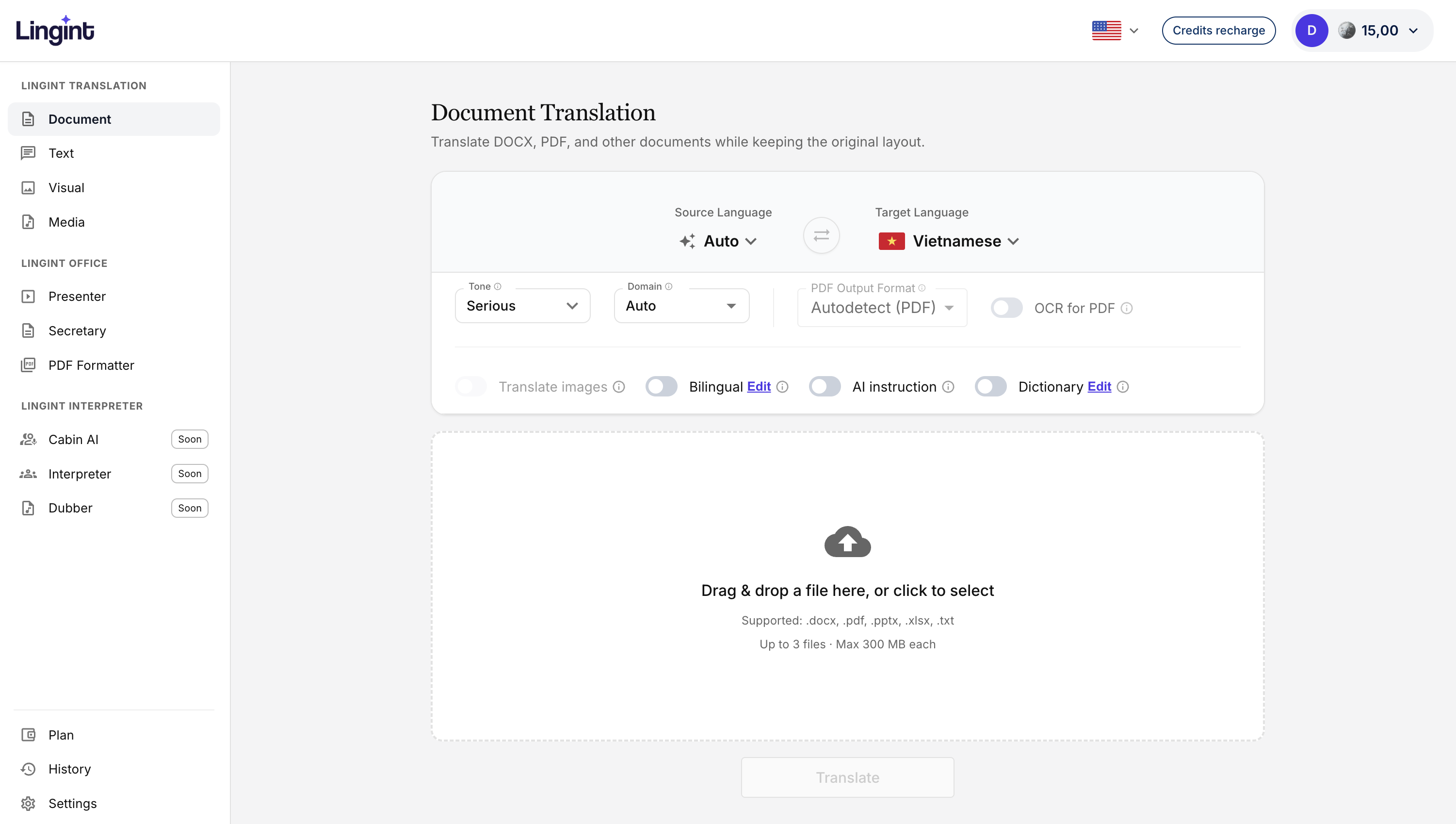Open the Source Language Auto dropdown
The width and height of the screenshot is (1456, 824).
coord(719,241)
